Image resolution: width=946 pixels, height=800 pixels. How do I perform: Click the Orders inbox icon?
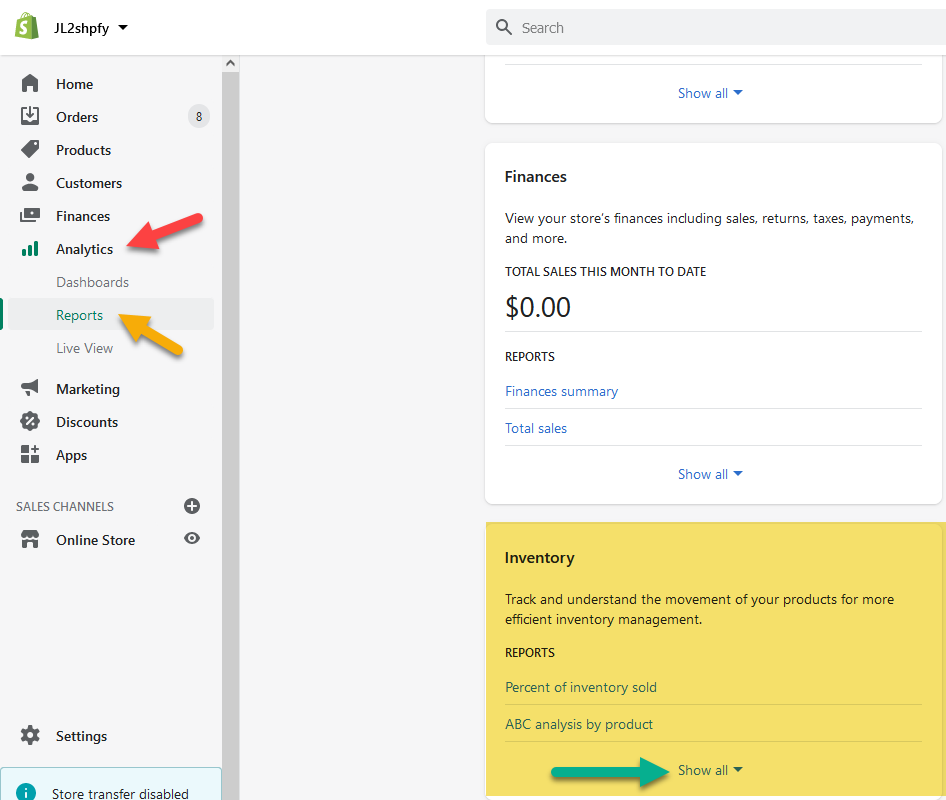[x=30, y=116]
